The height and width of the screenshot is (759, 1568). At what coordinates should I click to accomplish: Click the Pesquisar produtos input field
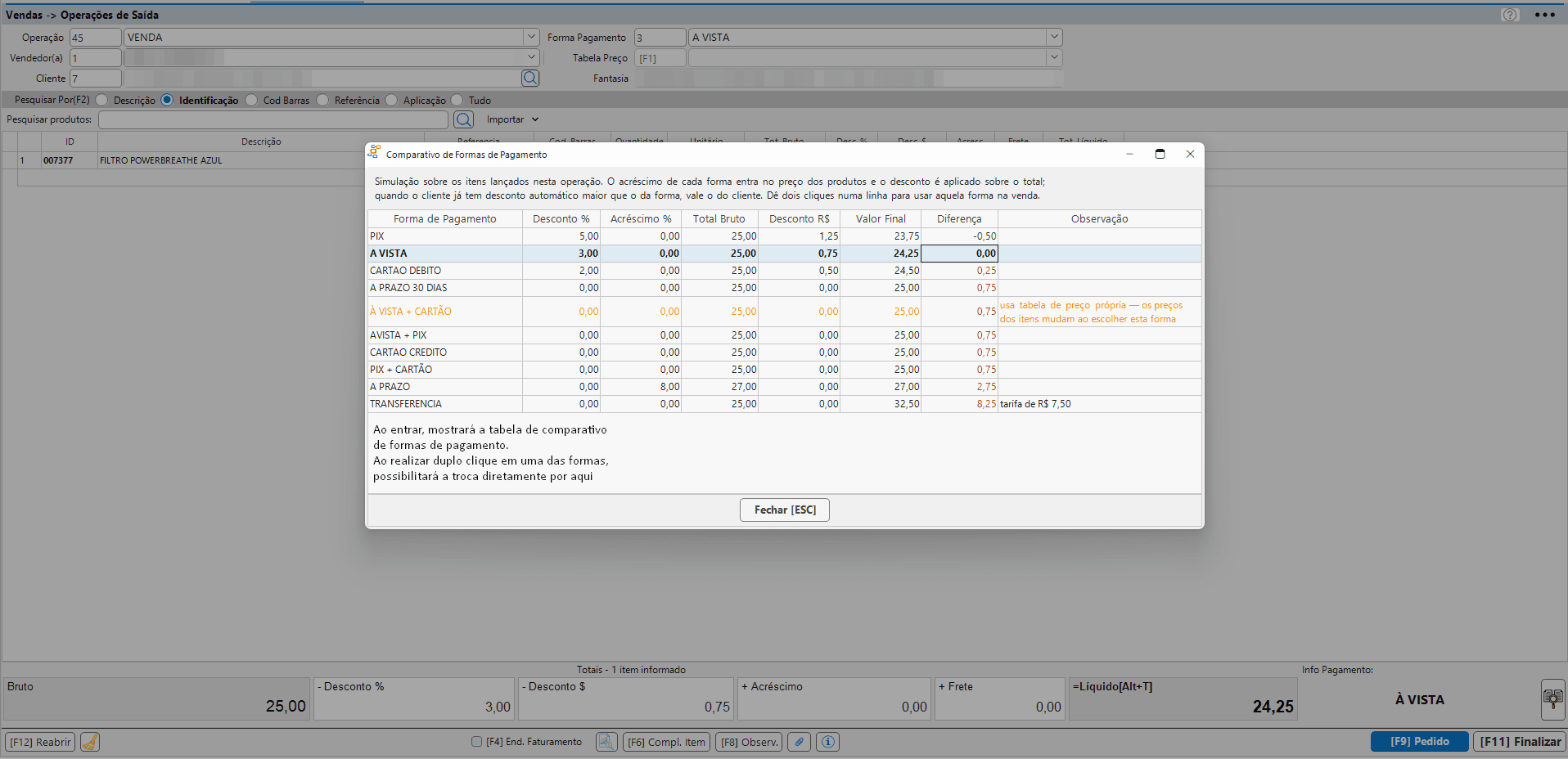pyautogui.click(x=273, y=119)
